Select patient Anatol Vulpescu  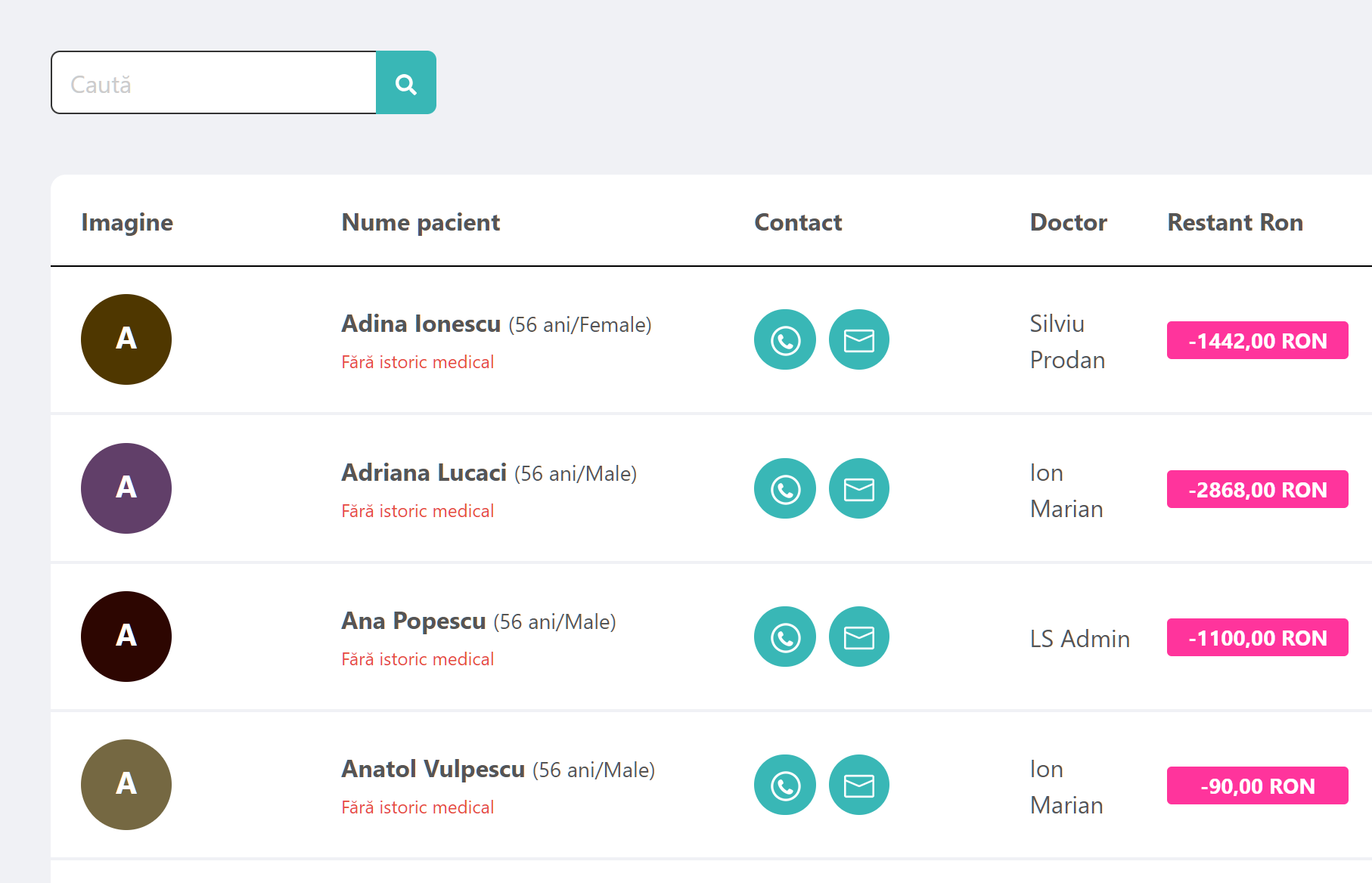(433, 769)
